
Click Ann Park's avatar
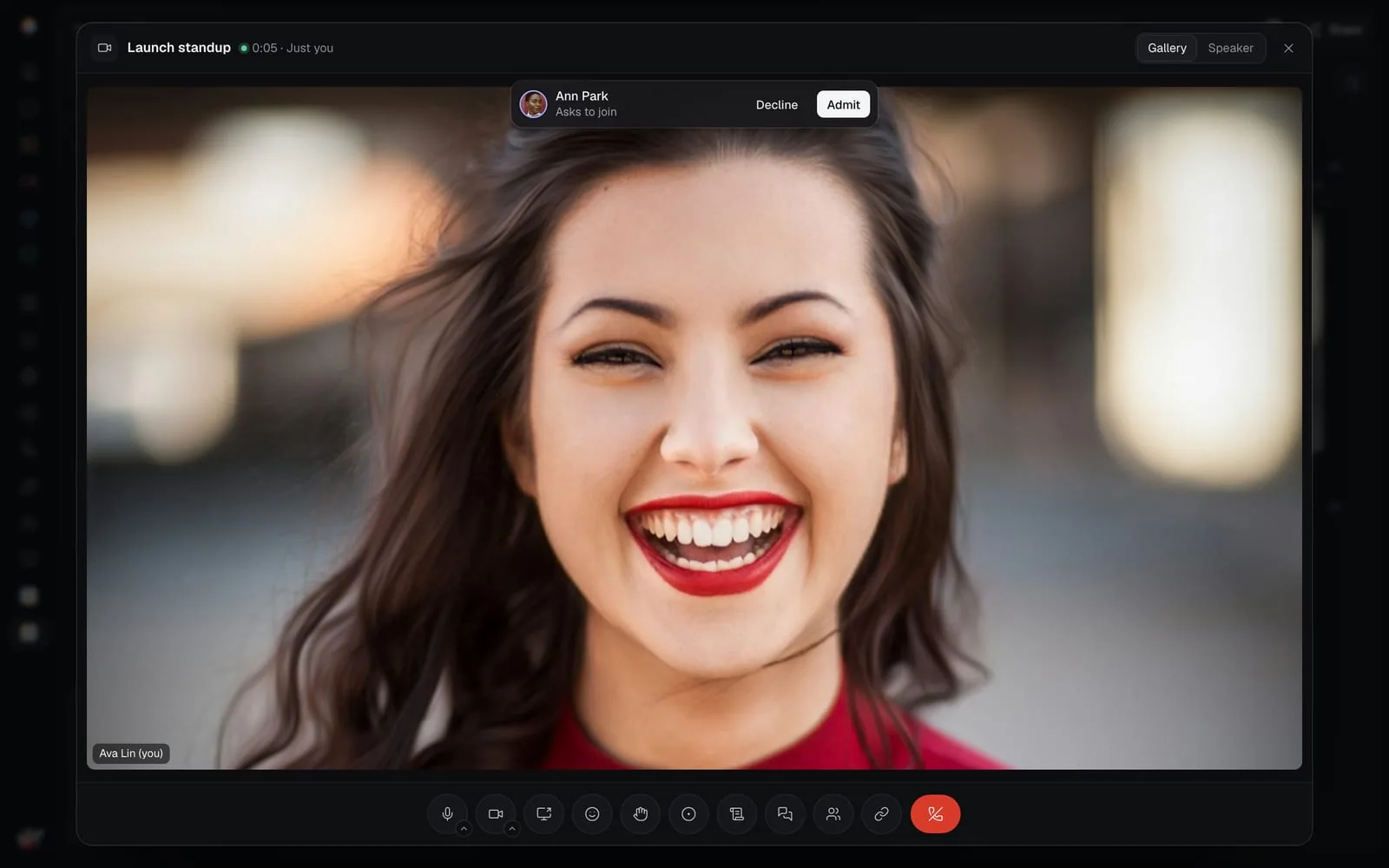533,104
